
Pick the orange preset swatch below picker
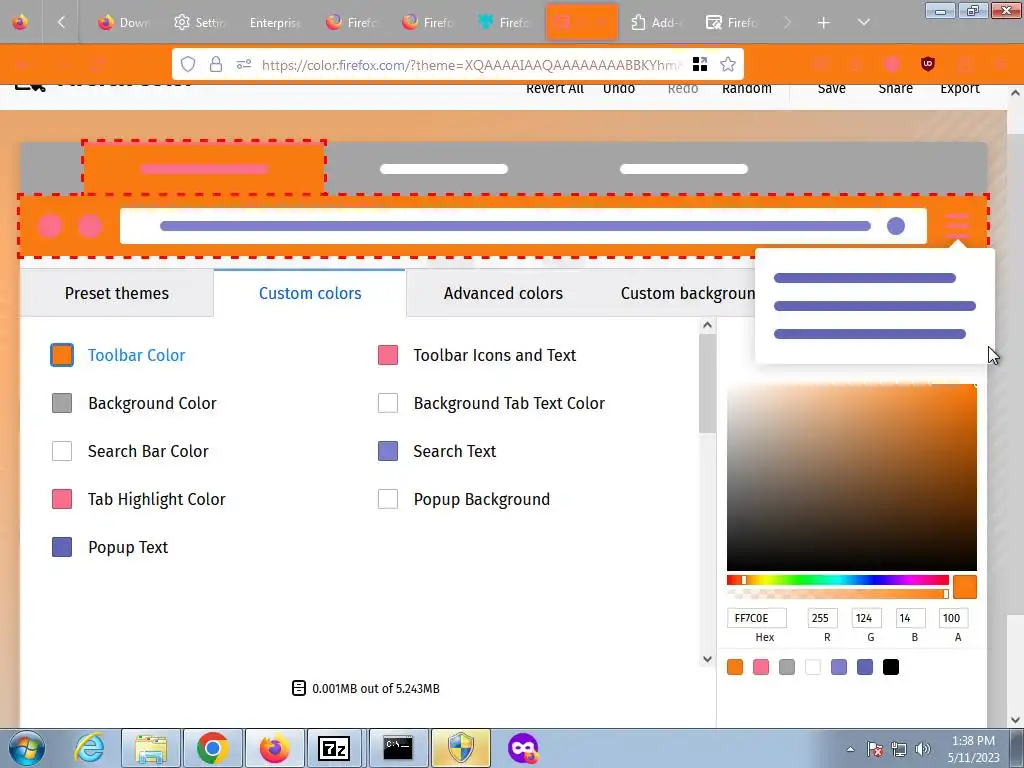tap(735, 667)
